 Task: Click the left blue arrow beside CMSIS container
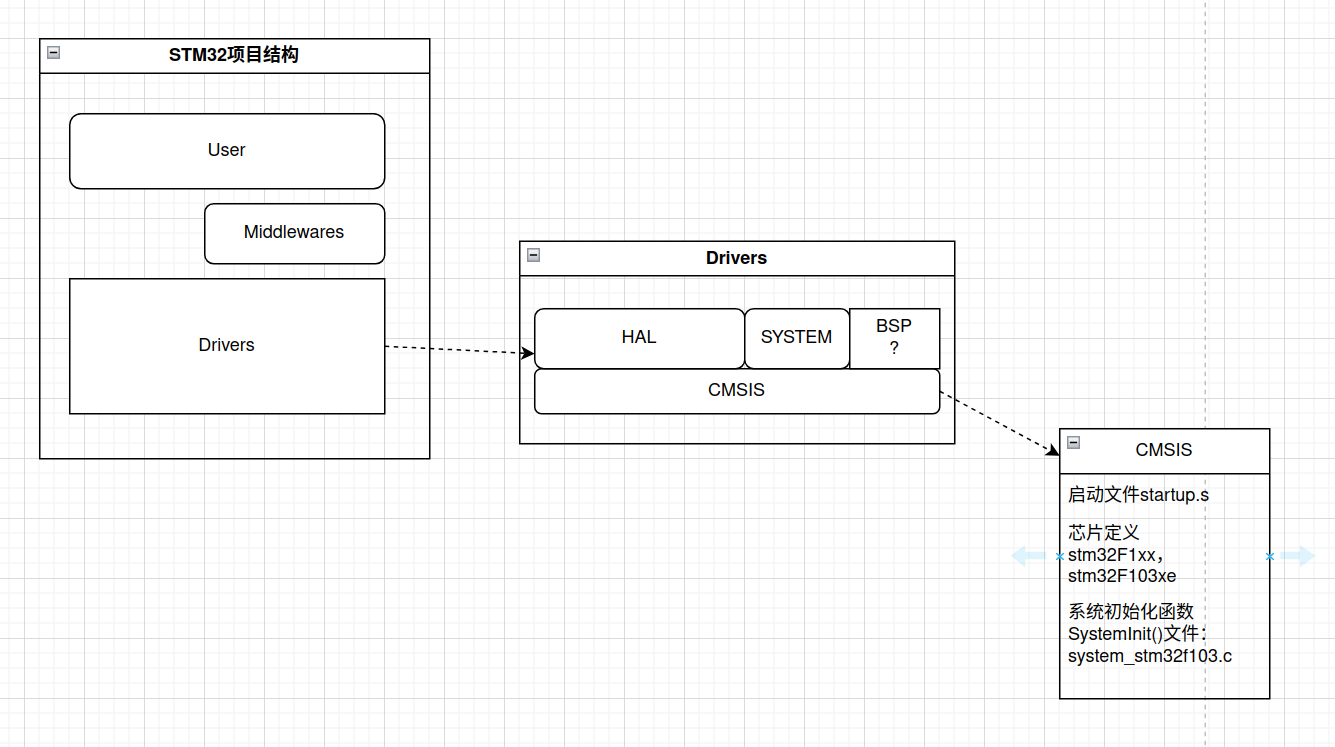[1030, 556]
